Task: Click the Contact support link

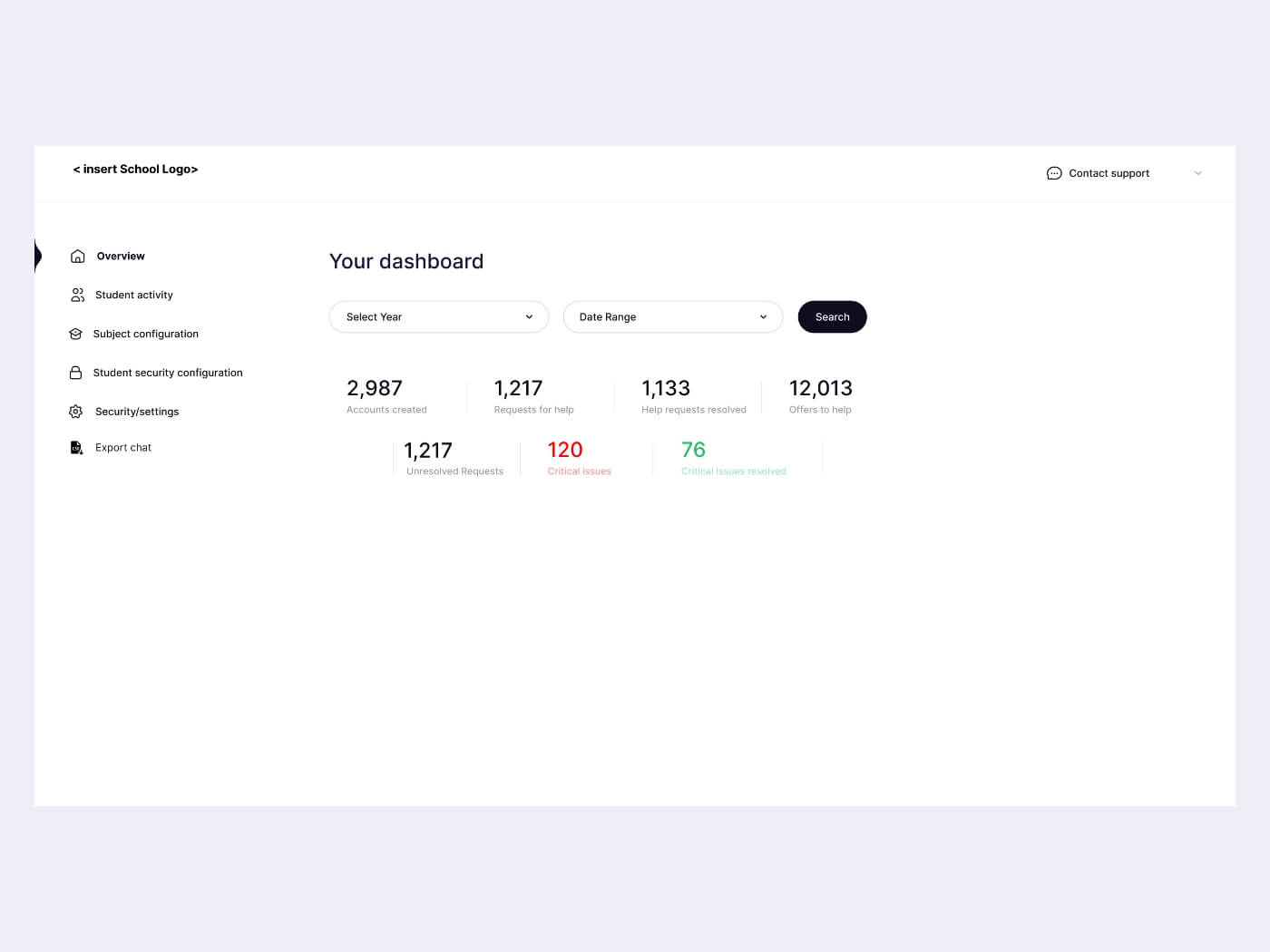Action: pyautogui.click(x=1109, y=172)
